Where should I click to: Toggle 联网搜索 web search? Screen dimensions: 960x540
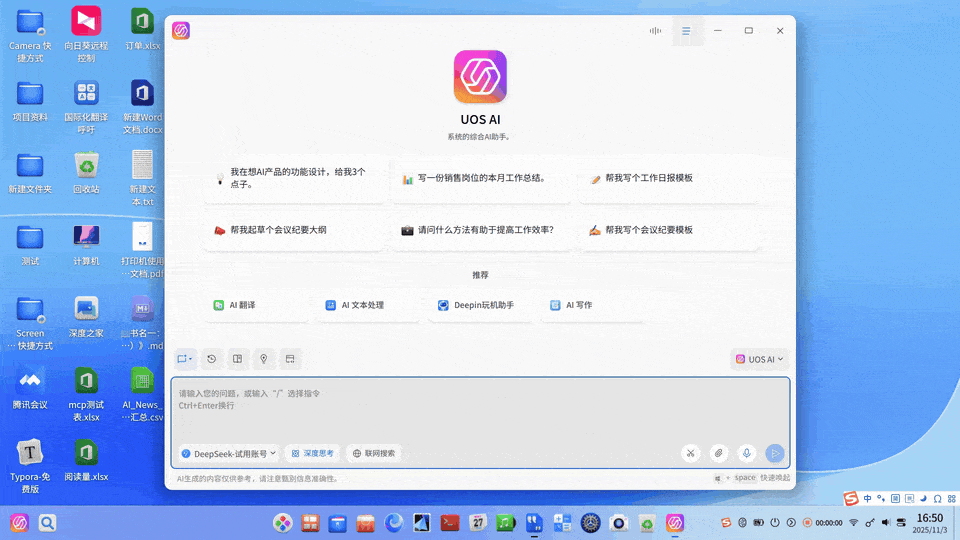click(374, 454)
